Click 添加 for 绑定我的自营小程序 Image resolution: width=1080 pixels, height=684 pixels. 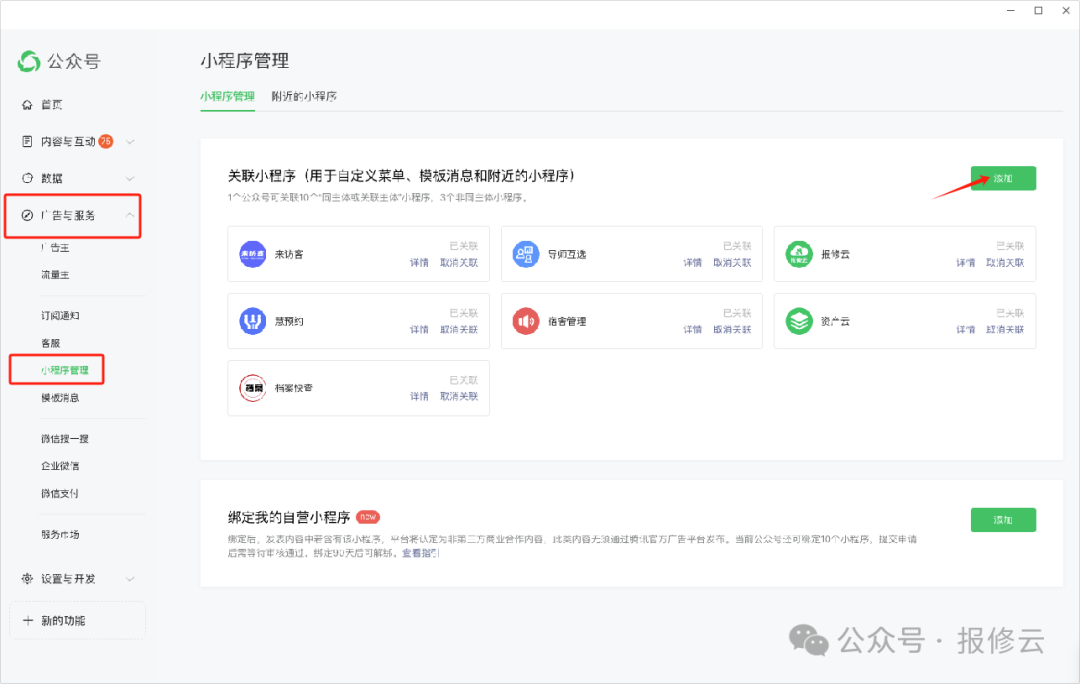tap(1003, 520)
